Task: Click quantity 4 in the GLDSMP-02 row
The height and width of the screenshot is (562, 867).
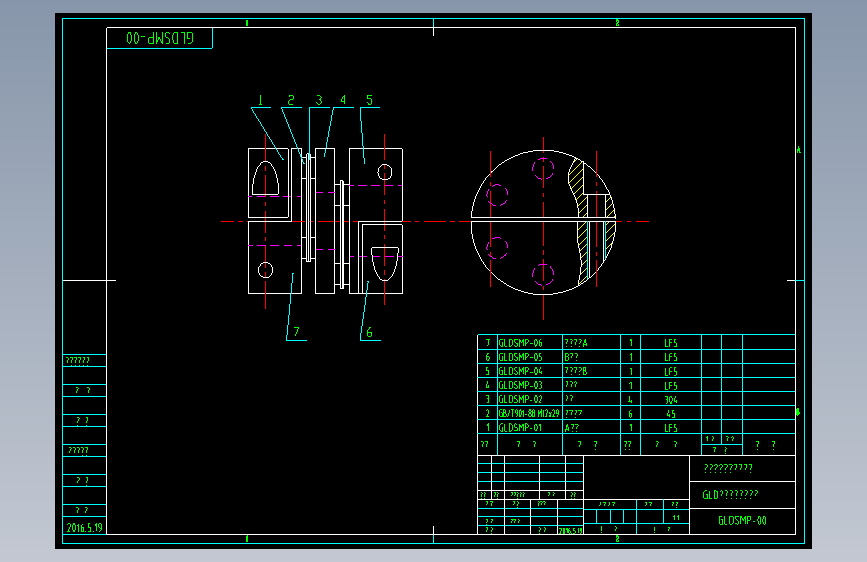Action: 630,399
